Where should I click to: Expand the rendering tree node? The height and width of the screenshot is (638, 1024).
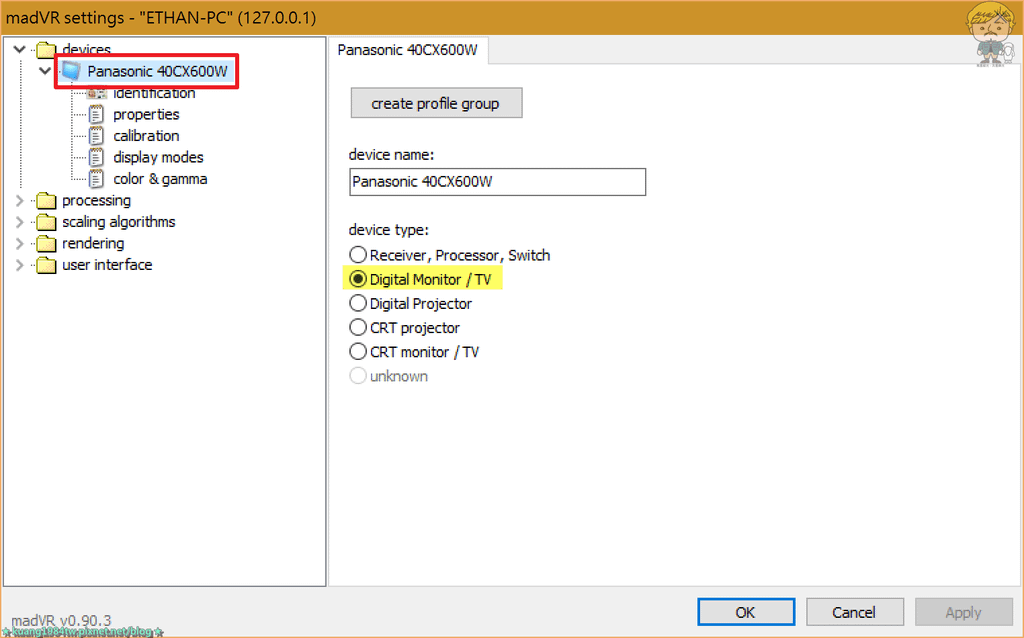pyautogui.click(x=20, y=244)
